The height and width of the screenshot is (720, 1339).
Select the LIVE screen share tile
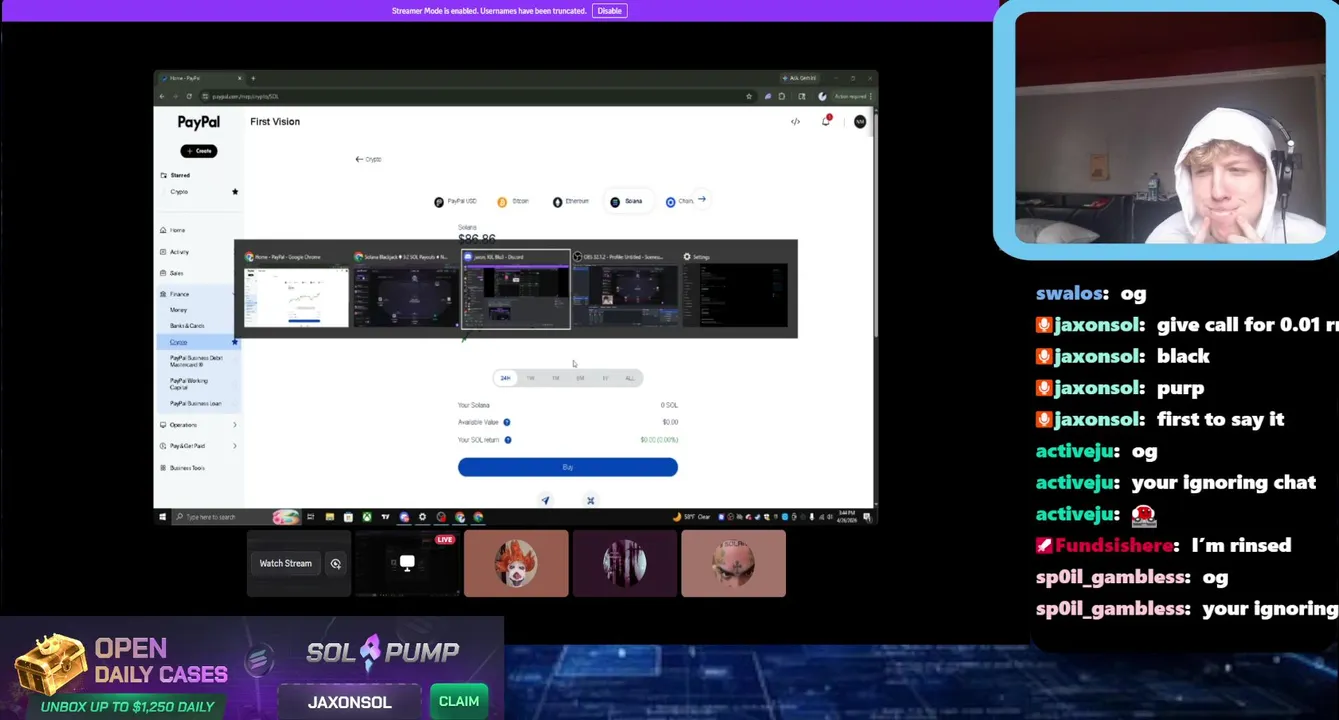point(407,564)
